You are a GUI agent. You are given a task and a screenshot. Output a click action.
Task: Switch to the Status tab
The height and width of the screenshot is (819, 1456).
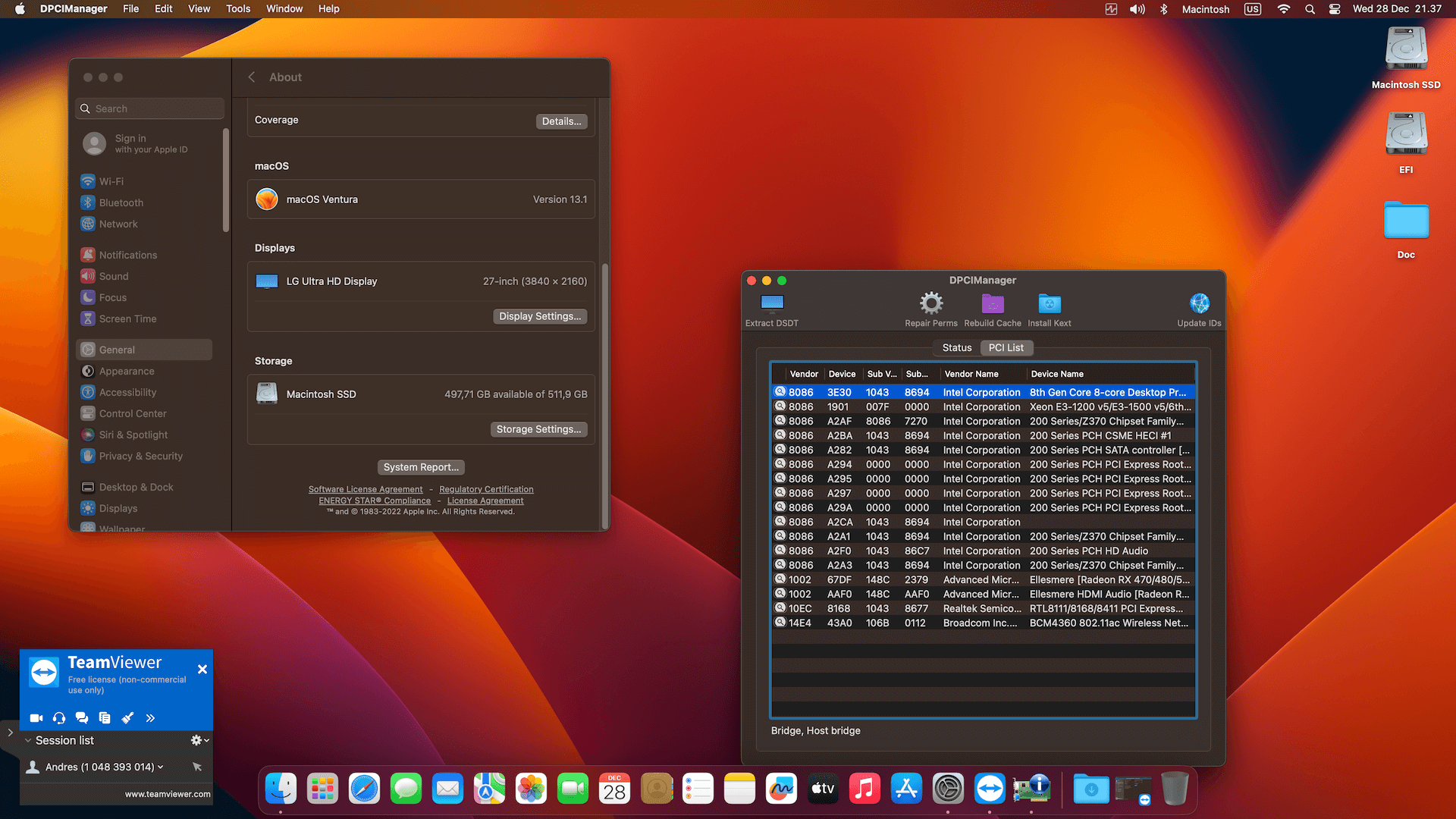(957, 347)
